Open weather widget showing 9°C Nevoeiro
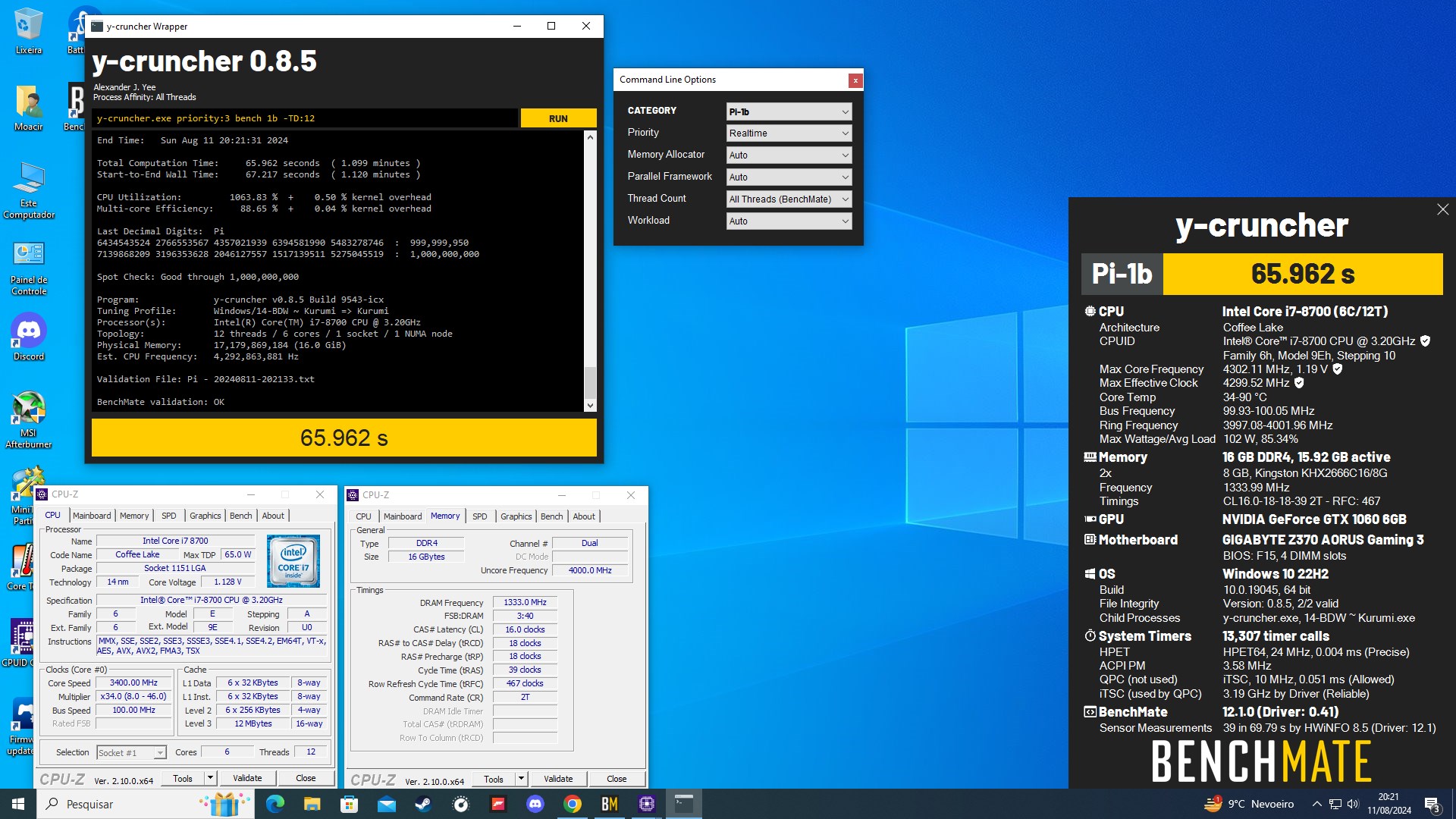Screen dimensions: 1456x819 point(1249,804)
